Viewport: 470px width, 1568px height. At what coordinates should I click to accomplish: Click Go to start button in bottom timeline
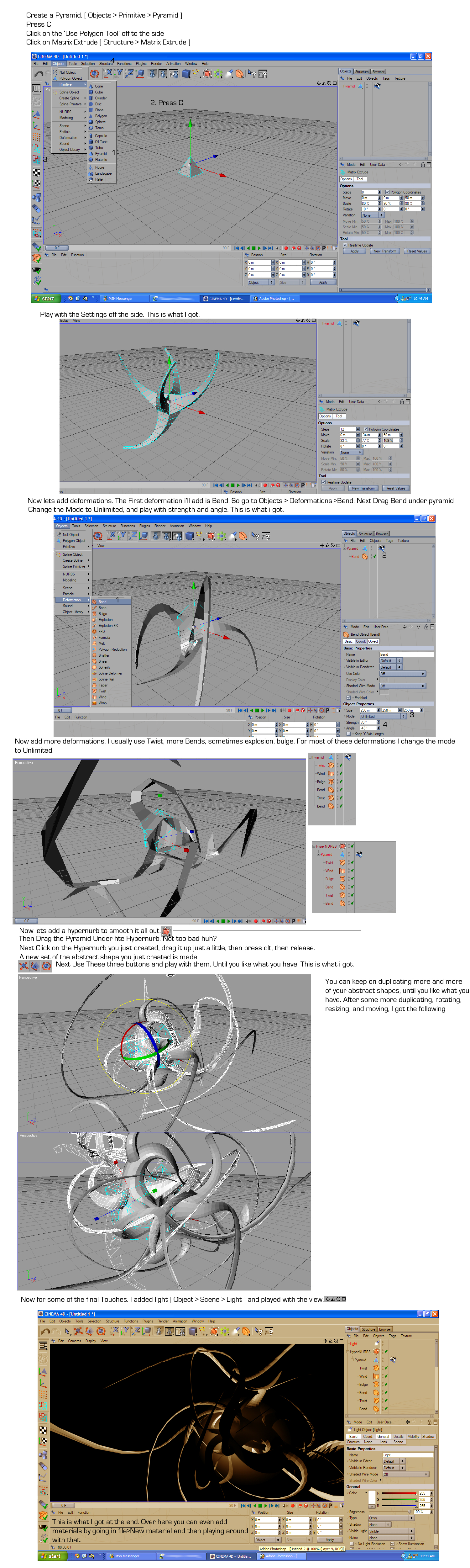coord(243,1505)
